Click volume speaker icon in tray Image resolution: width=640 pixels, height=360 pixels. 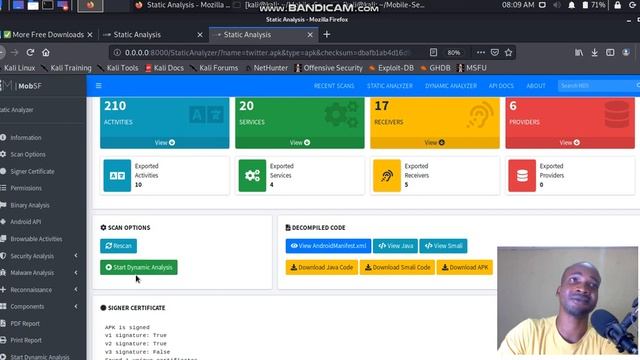(x=557, y=5)
